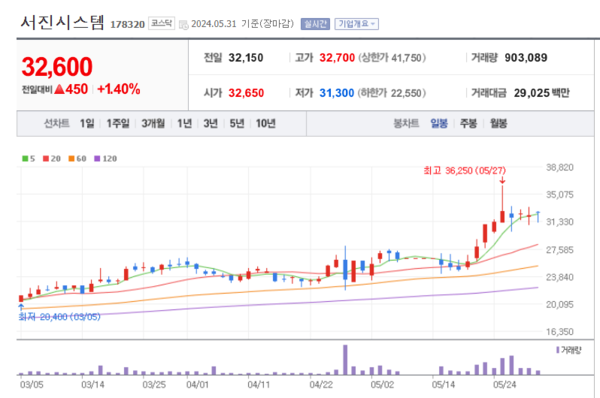This screenshot has width=600, height=398.
Task: Click the red 20-day moving average legend
Action: click(52, 158)
